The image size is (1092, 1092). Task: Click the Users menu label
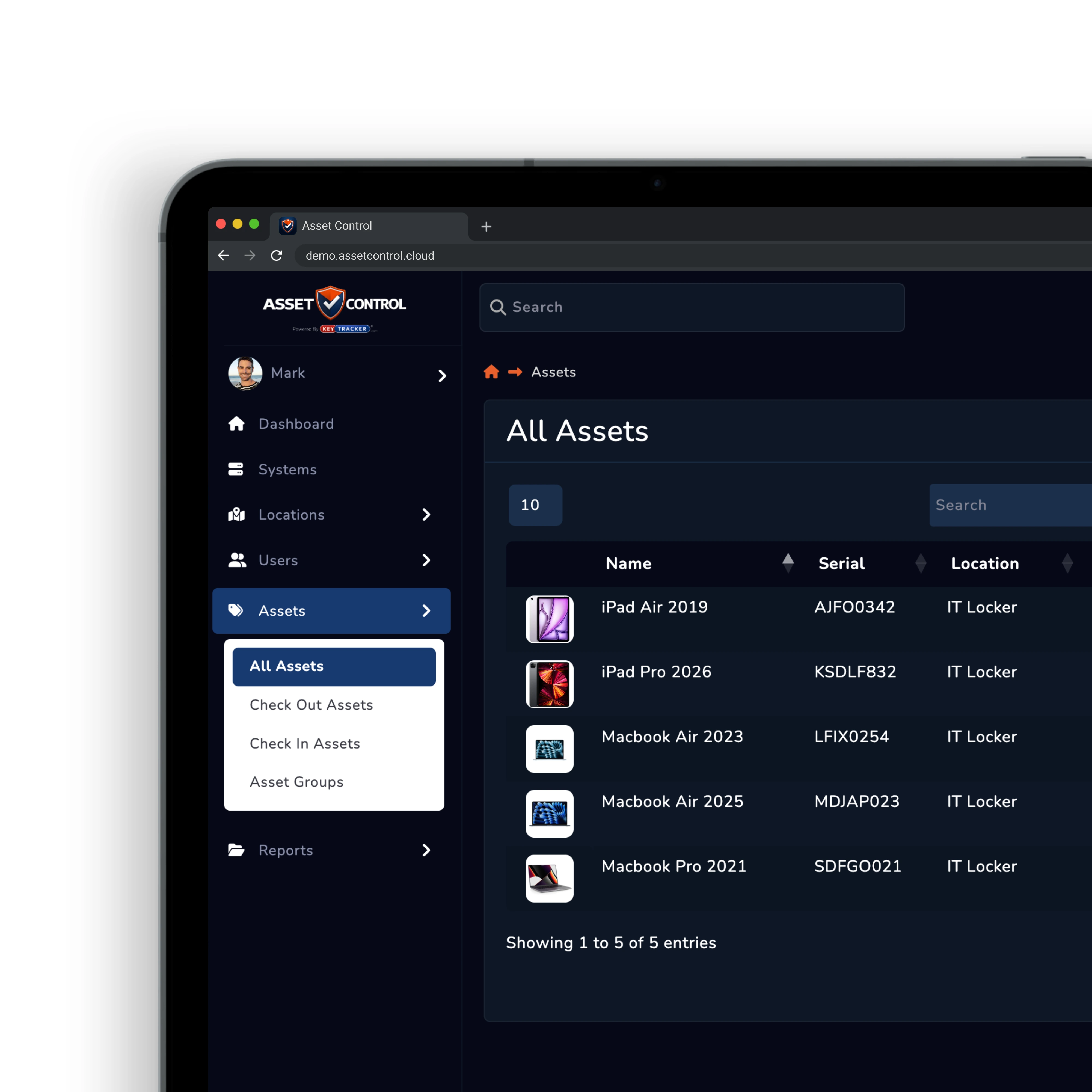point(278,560)
